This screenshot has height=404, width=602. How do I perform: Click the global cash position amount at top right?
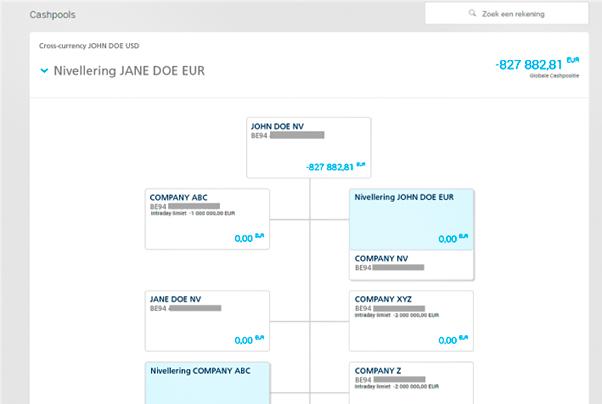pyautogui.click(x=530, y=64)
